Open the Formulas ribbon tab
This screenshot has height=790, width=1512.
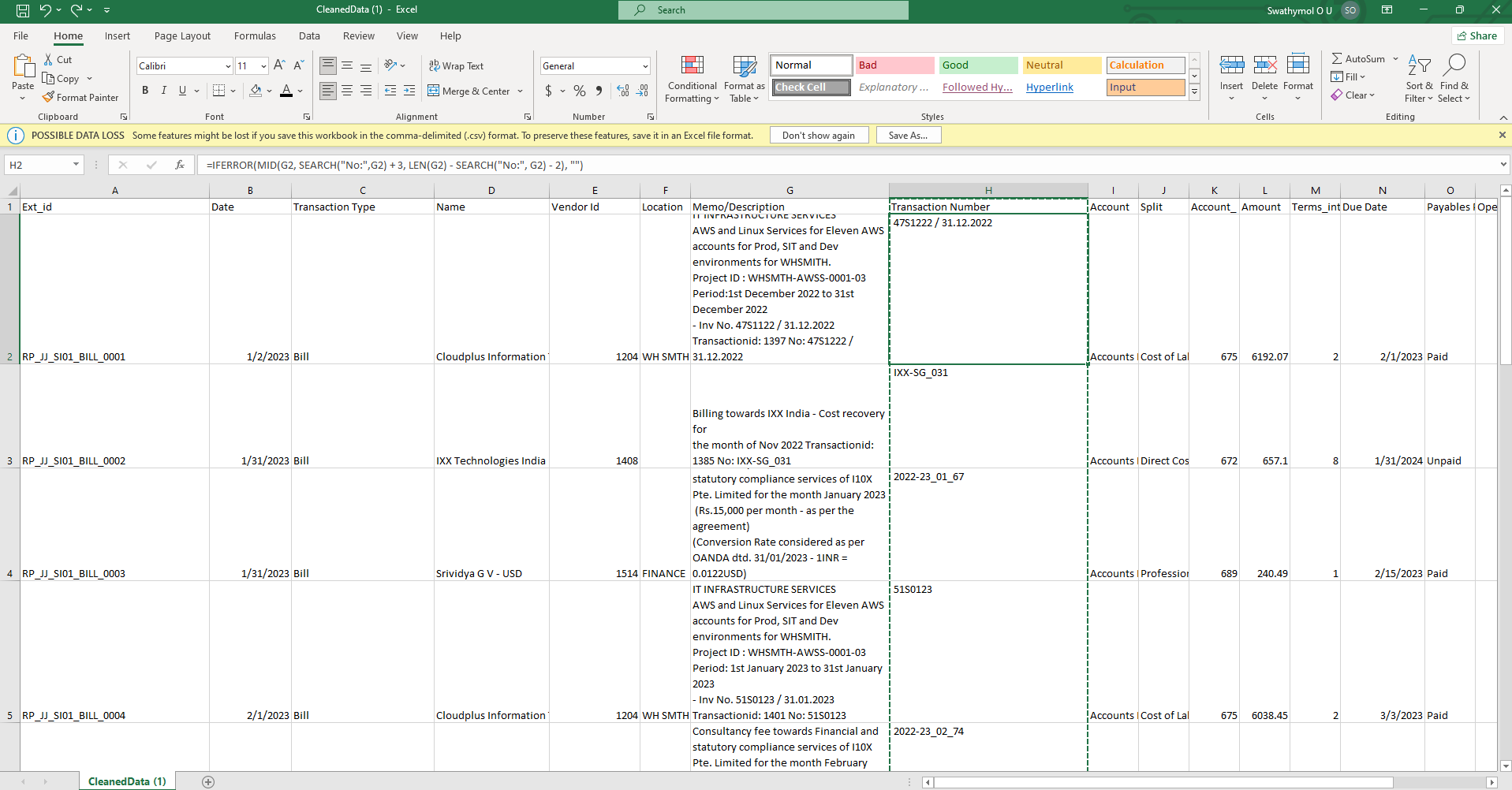(x=255, y=36)
